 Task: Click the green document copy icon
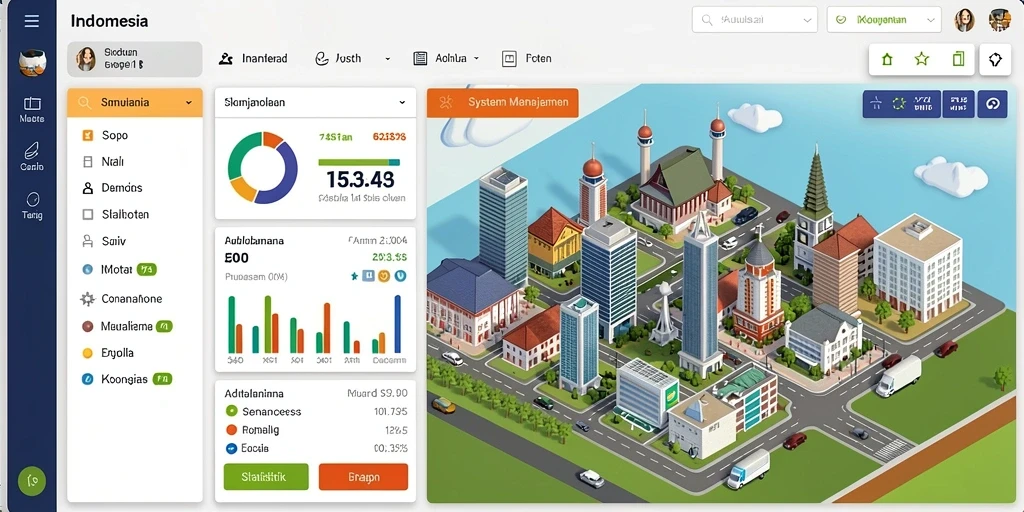pyautogui.click(x=958, y=59)
